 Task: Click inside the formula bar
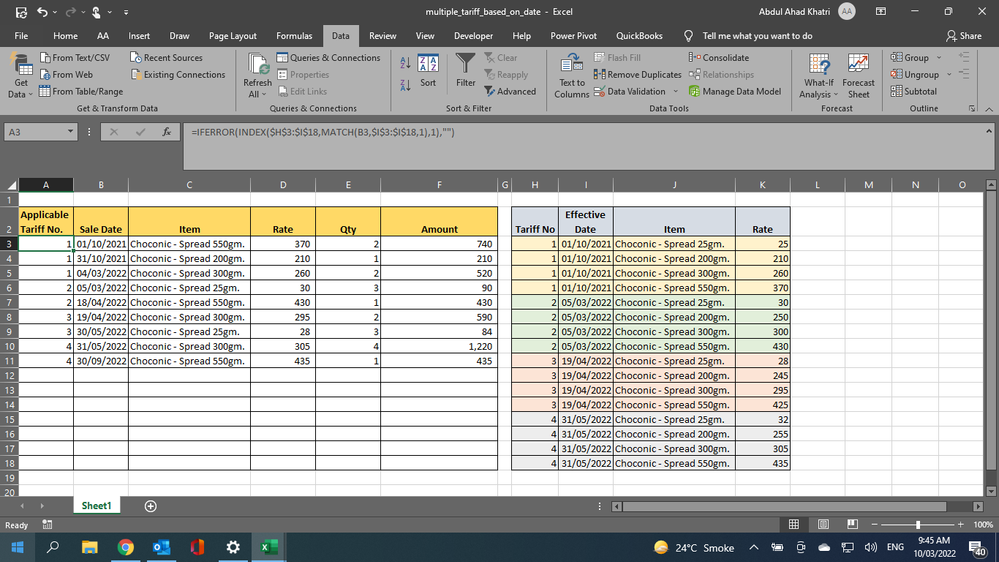pyautogui.click(x=583, y=147)
